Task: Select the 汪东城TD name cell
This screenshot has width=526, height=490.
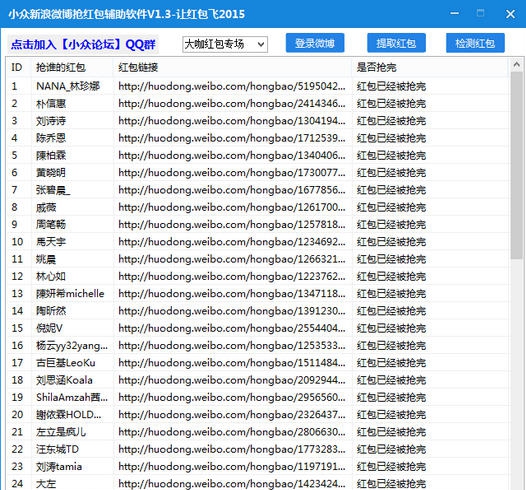Action: 57,449
